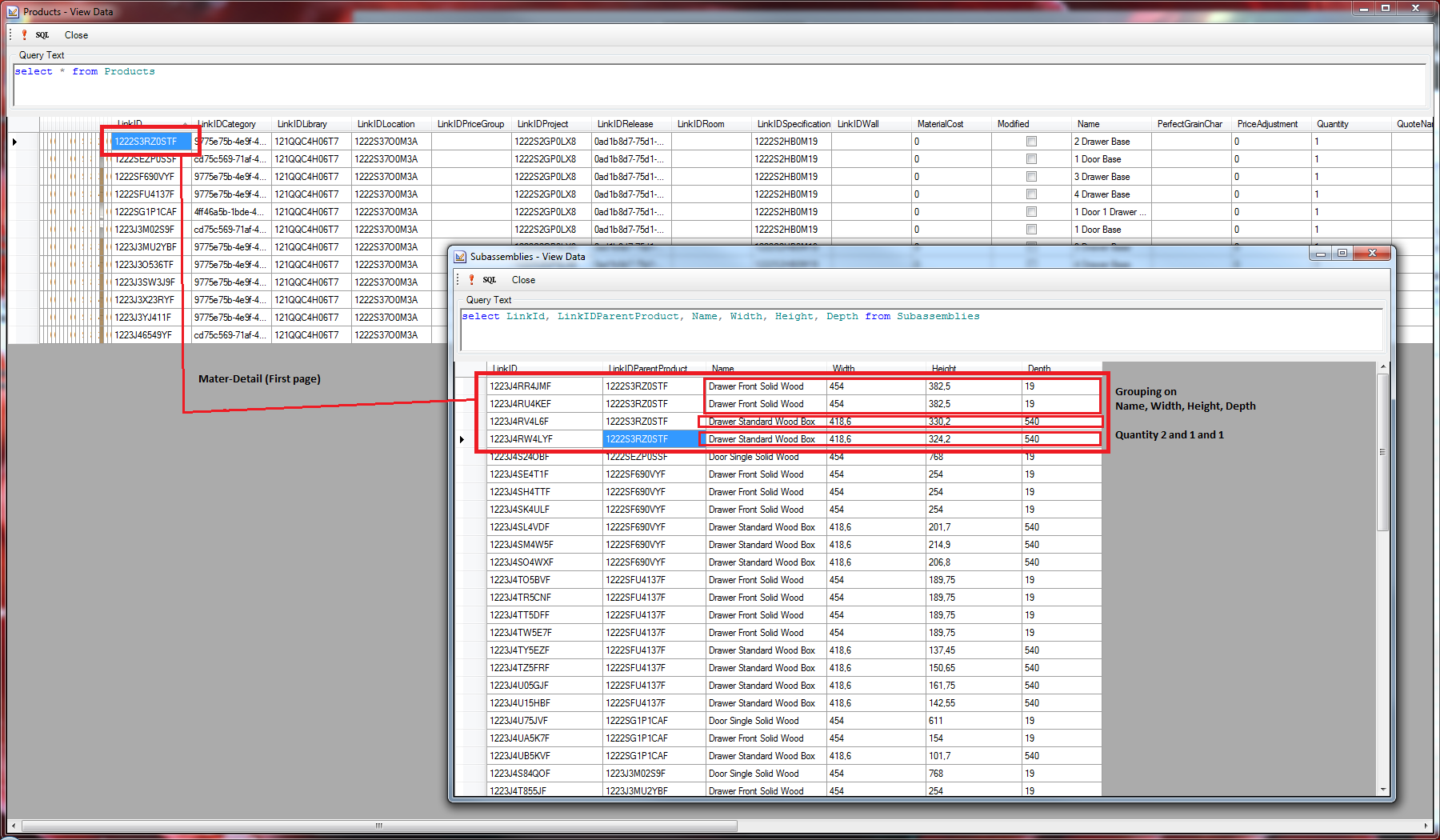Minimize the Subassemblies window
The height and width of the screenshot is (840, 1440).
click(x=1321, y=253)
